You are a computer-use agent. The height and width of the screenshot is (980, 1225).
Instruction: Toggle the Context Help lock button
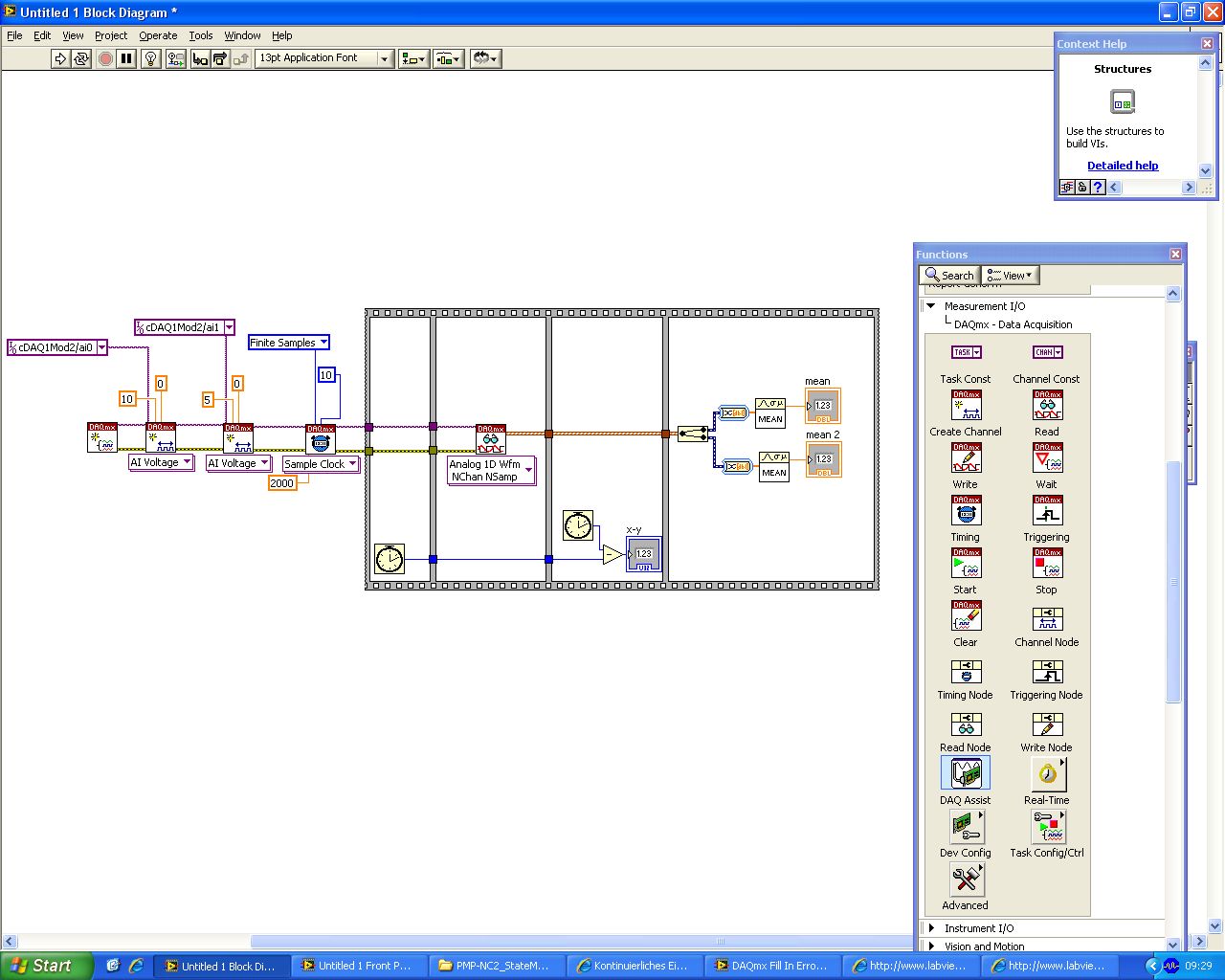pos(1082,188)
